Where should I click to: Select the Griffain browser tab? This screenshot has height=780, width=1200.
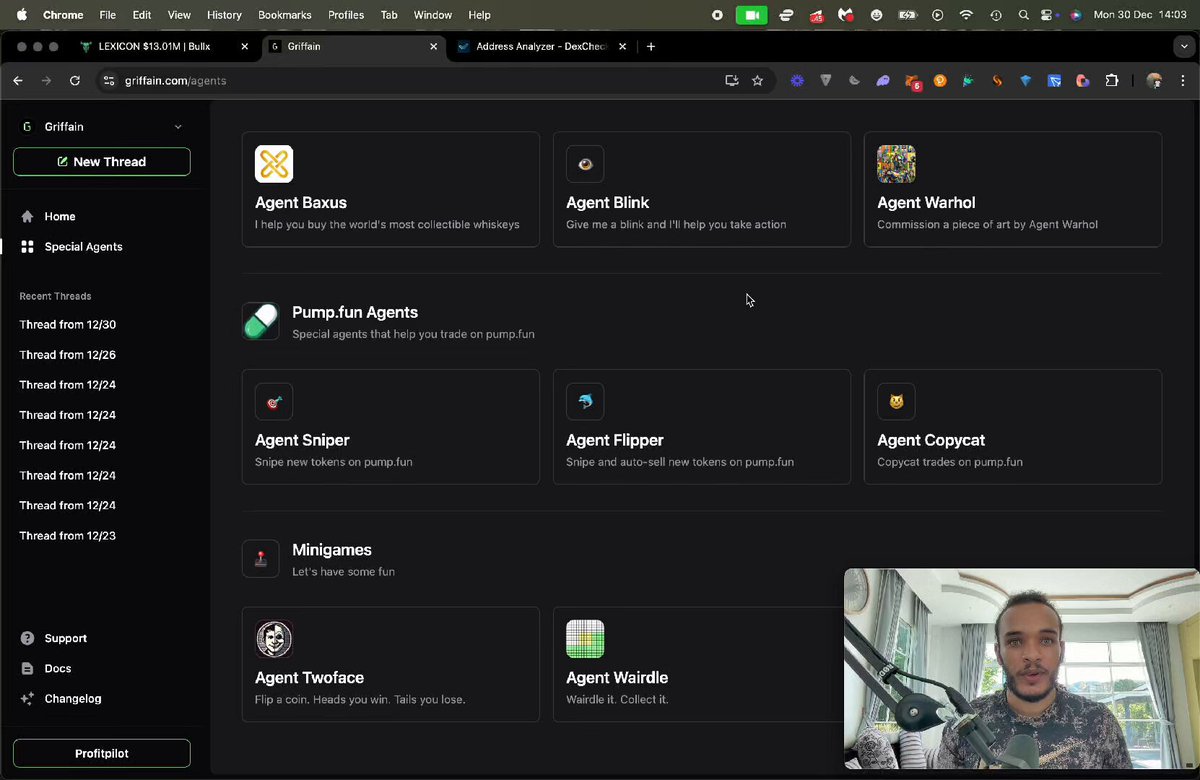pyautogui.click(x=354, y=46)
